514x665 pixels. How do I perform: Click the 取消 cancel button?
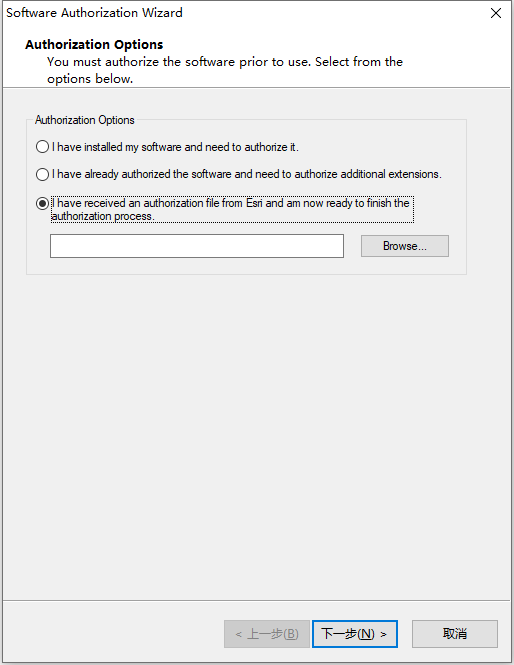tap(455, 634)
